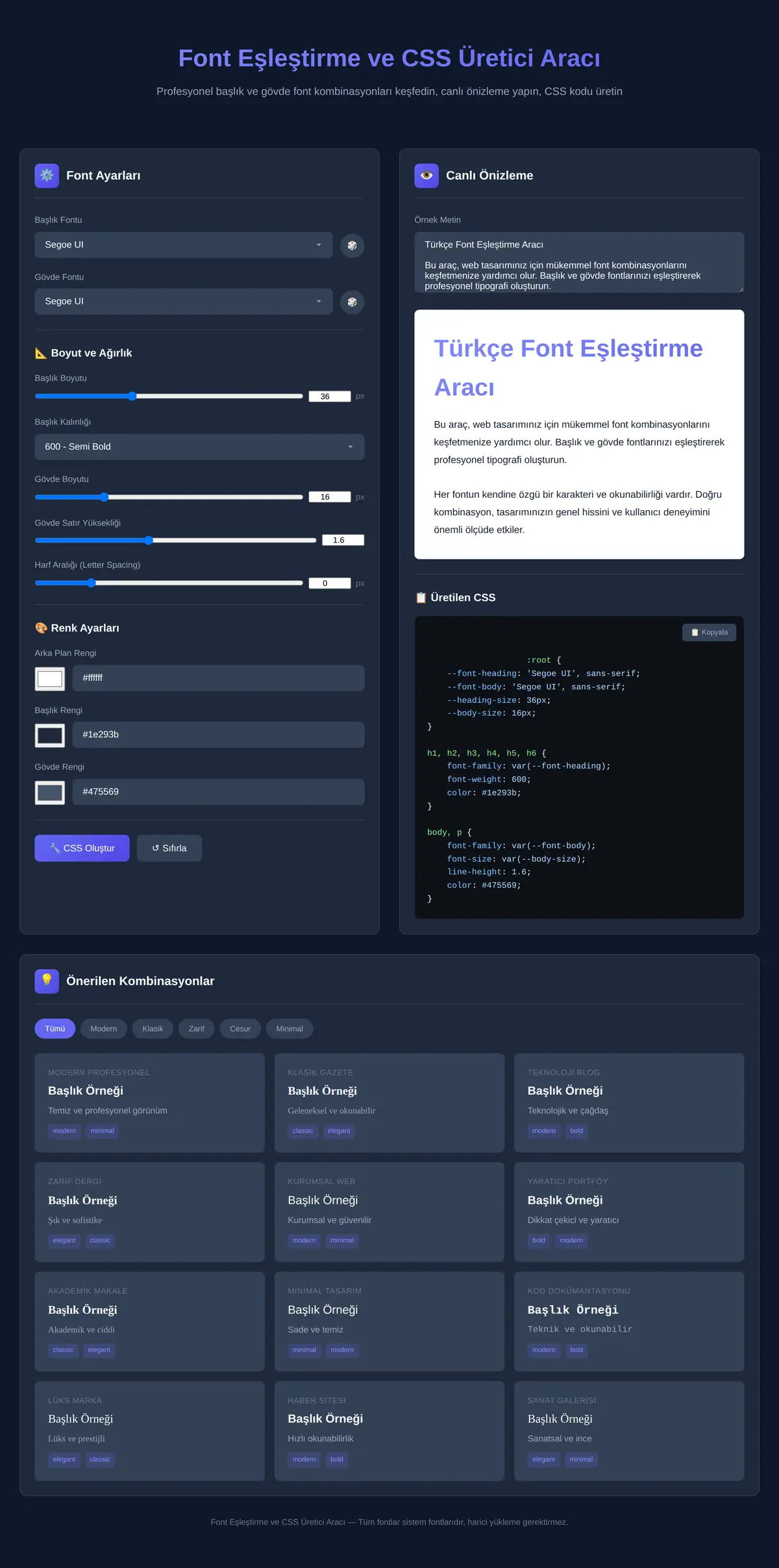779x1568 pixels.
Task: Copy generated CSS with Kopyala button
Action: tap(709, 632)
